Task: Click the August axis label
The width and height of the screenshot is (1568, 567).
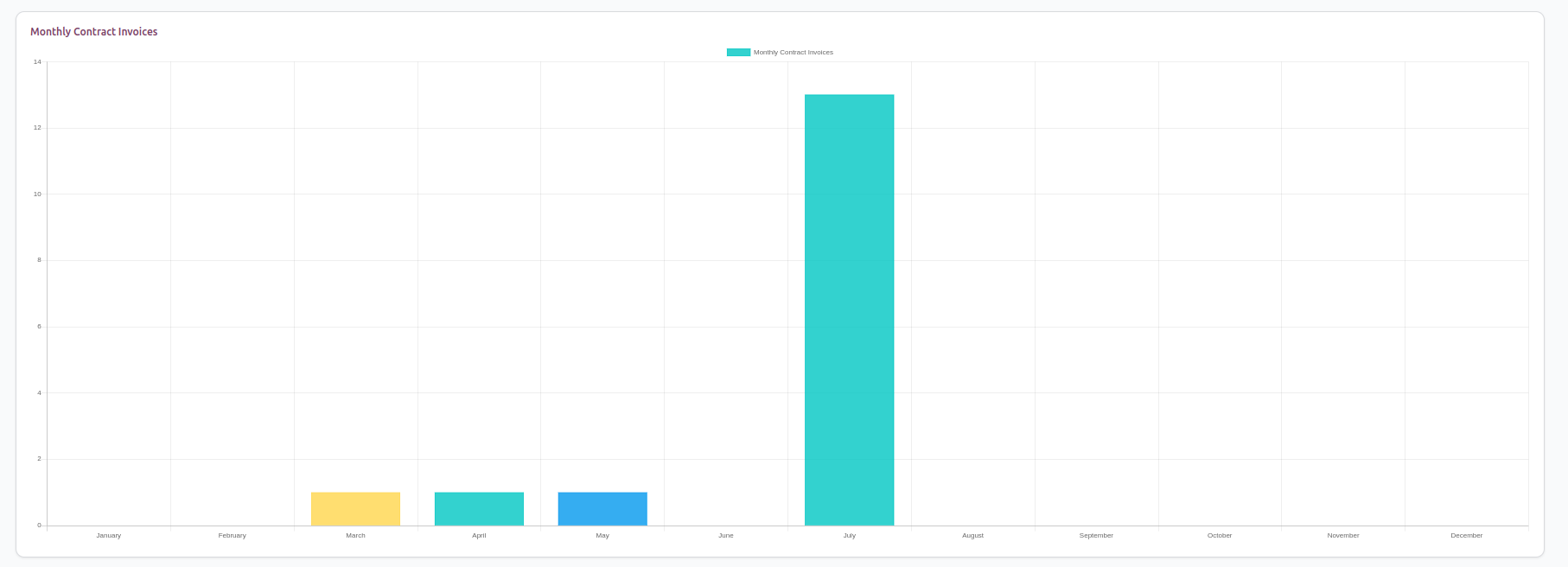Action: (x=972, y=536)
